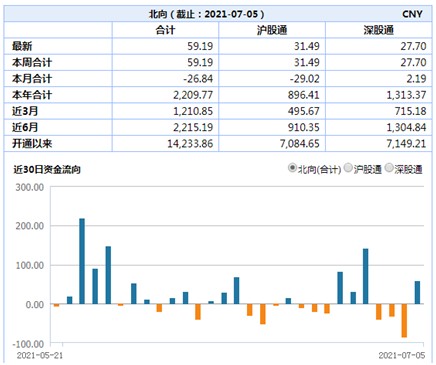Click the -100.00 y-axis label
436x365 pixels.
[x=28, y=343]
